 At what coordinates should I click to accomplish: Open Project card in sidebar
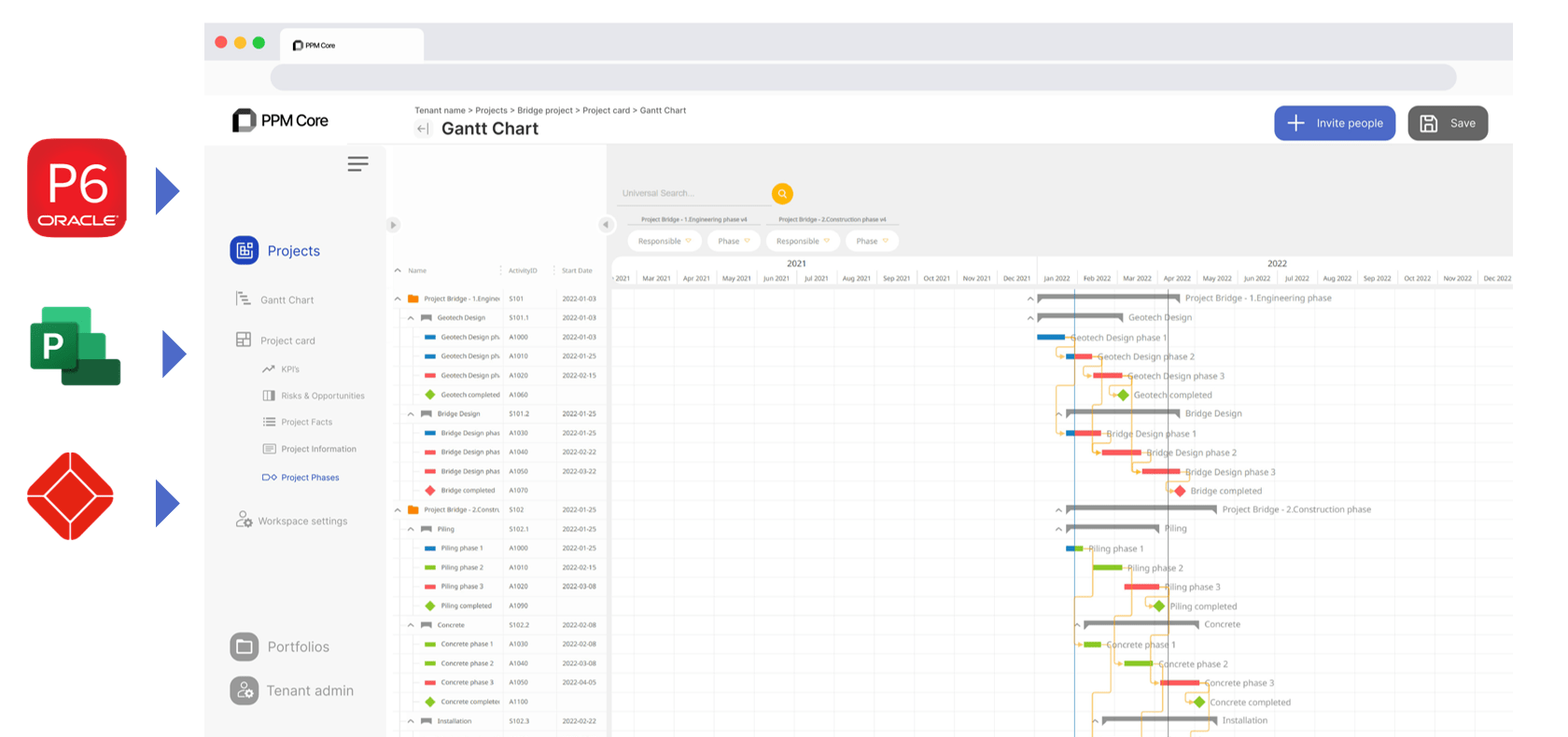(x=275, y=341)
